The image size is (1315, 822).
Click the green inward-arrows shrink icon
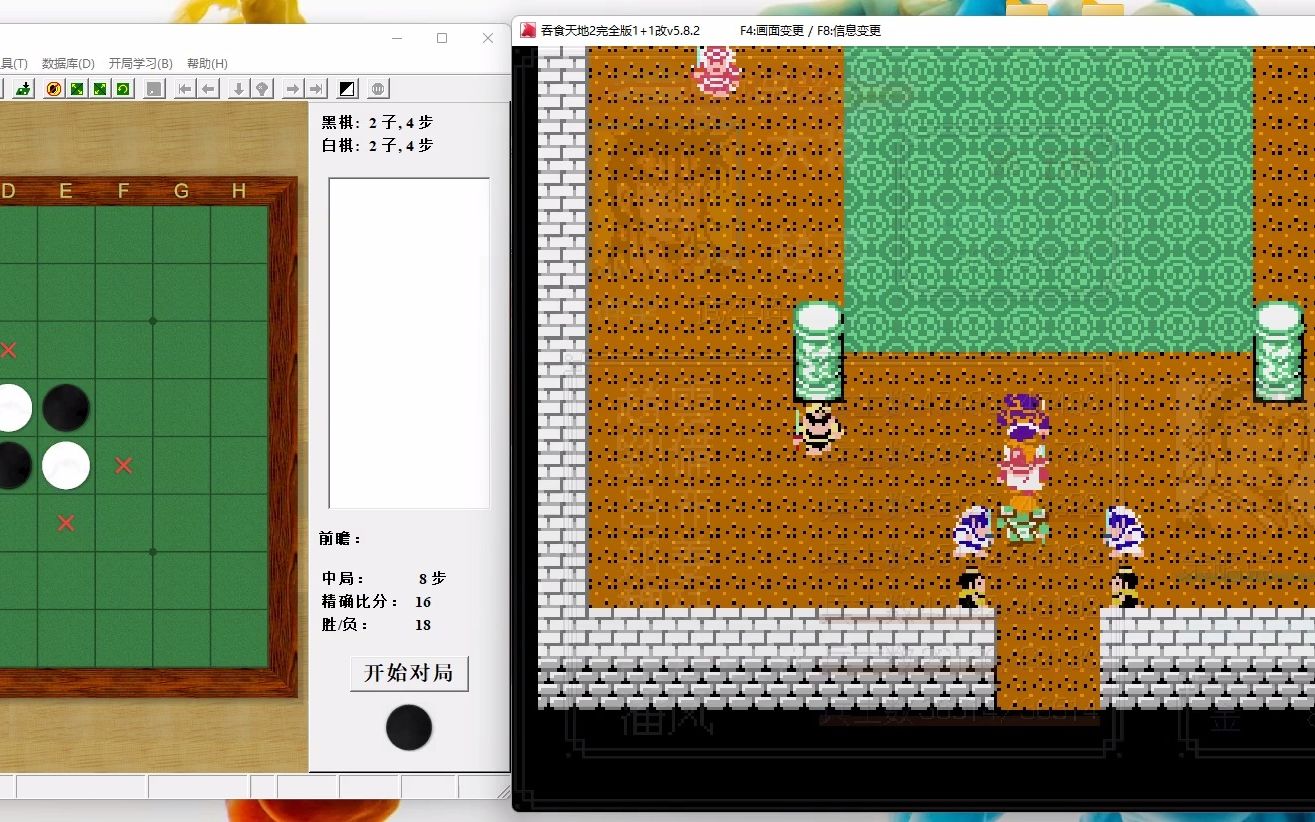click(76, 89)
